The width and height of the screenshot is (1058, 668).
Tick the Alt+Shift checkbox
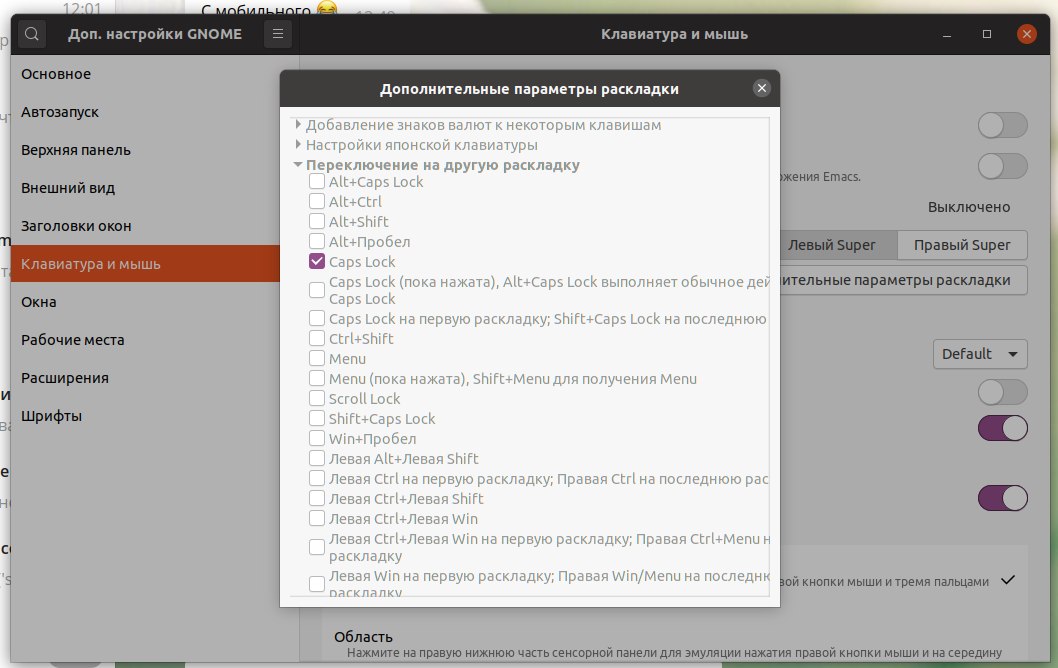click(x=316, y=221)
